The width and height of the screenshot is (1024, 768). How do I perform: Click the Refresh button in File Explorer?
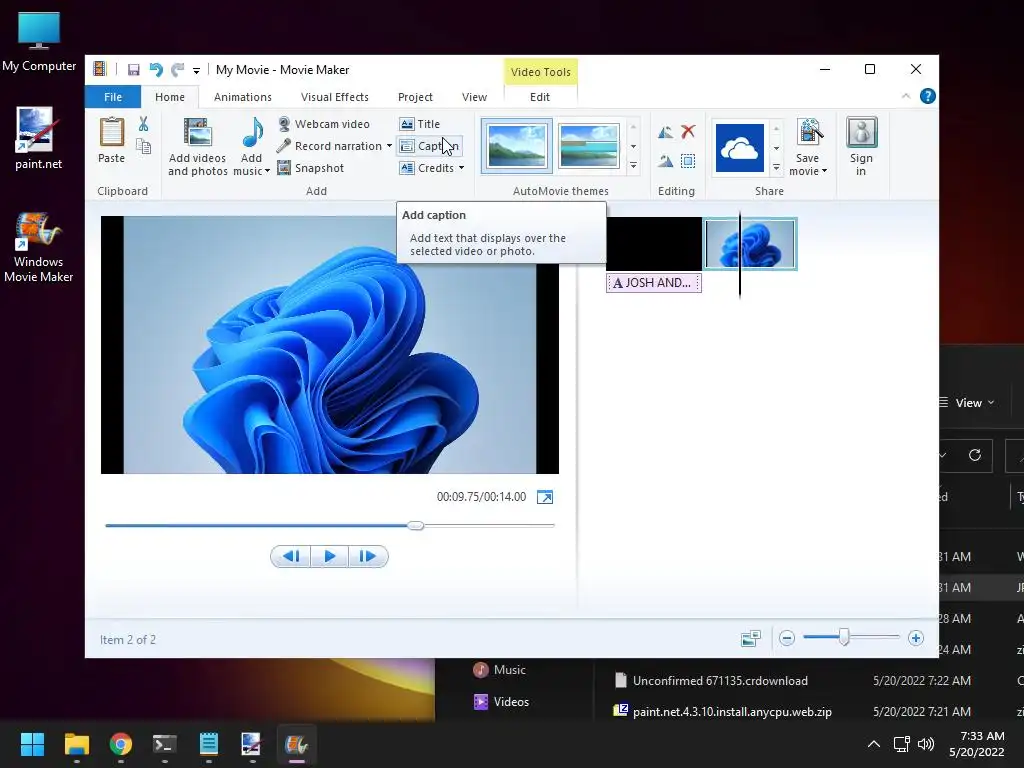[974, 455]
